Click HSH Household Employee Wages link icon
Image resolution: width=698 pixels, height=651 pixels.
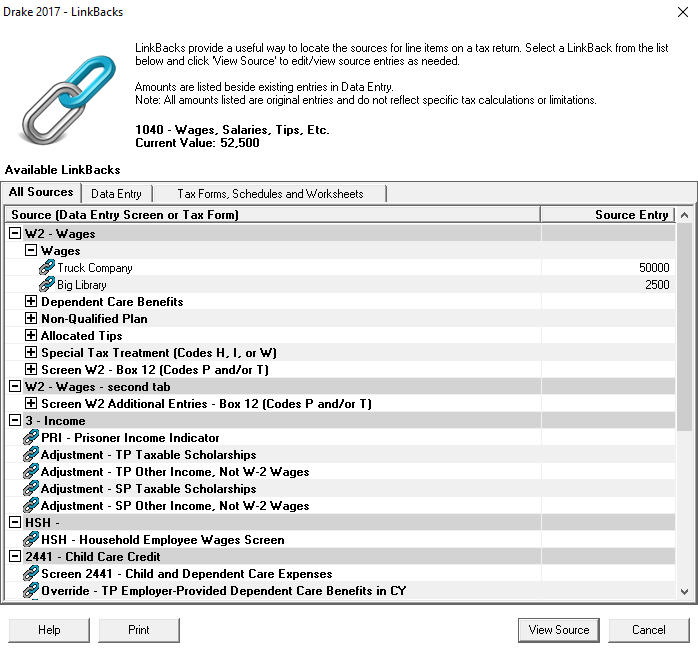30,540
